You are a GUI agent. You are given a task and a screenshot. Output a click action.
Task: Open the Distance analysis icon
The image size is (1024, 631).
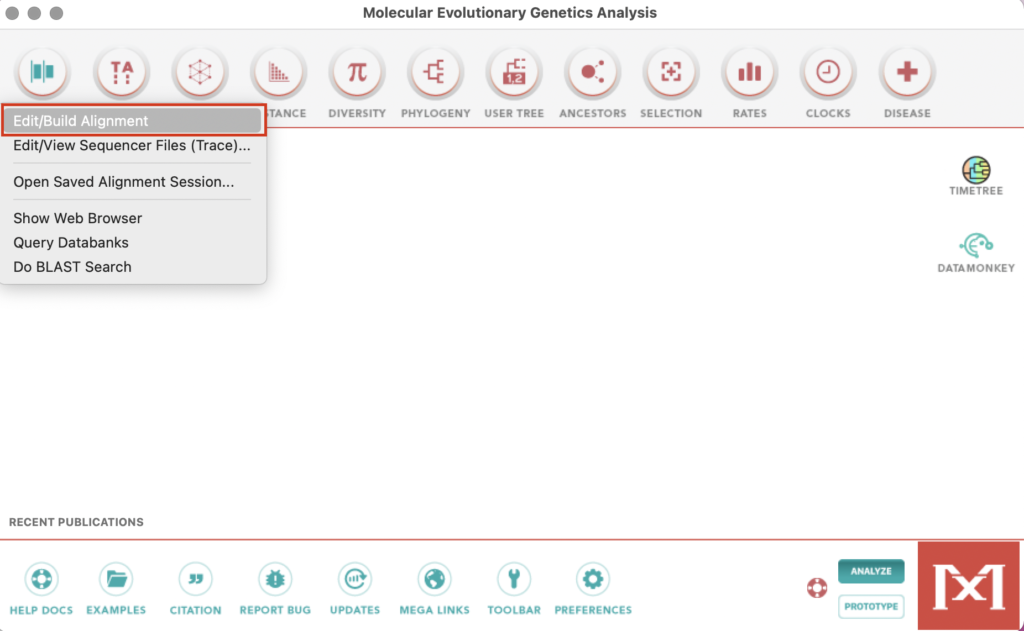tap(279, 72)
